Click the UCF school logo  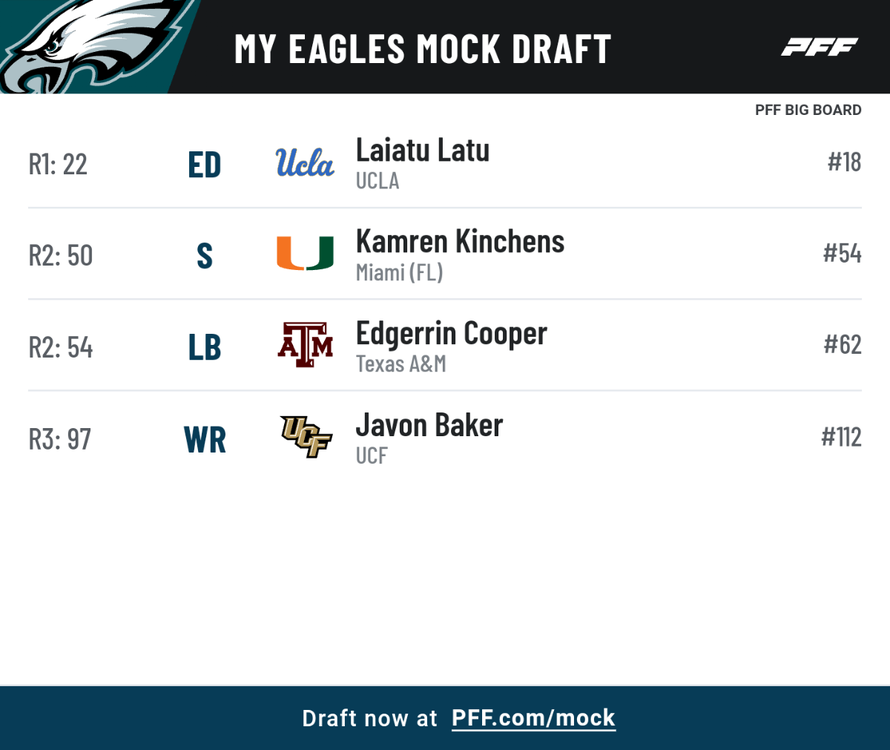point(305,437)
